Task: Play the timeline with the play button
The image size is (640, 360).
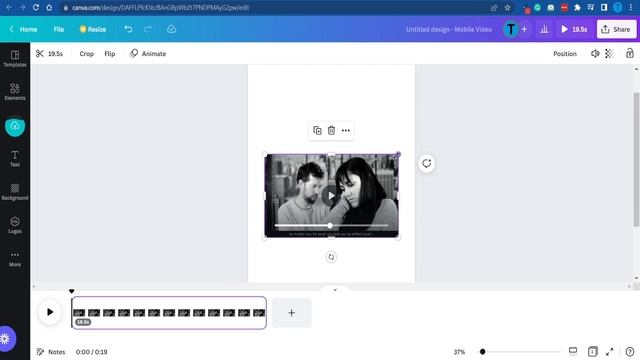Action: [50, 312]
